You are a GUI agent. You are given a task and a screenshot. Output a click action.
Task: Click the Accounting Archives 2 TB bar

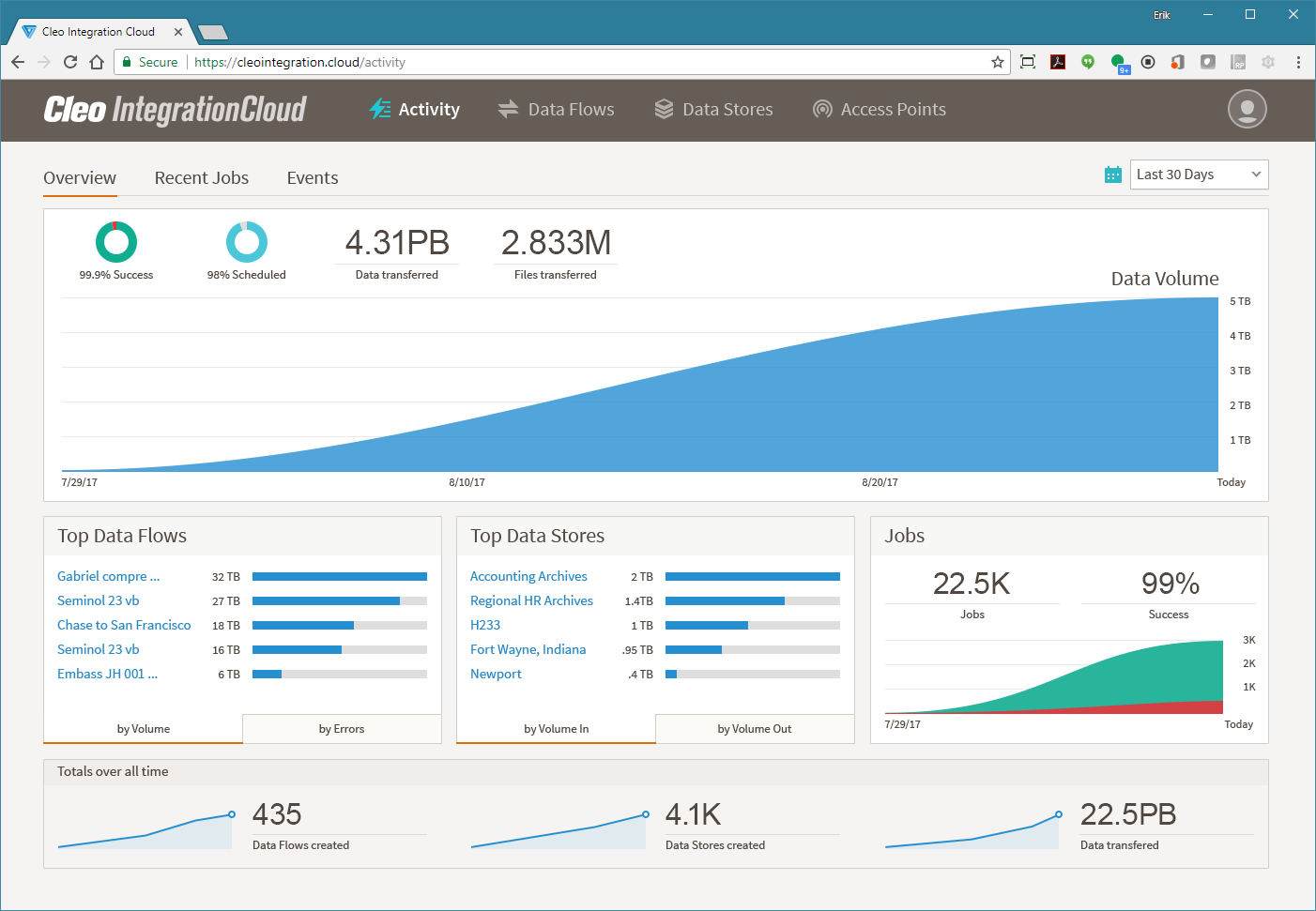753,577
